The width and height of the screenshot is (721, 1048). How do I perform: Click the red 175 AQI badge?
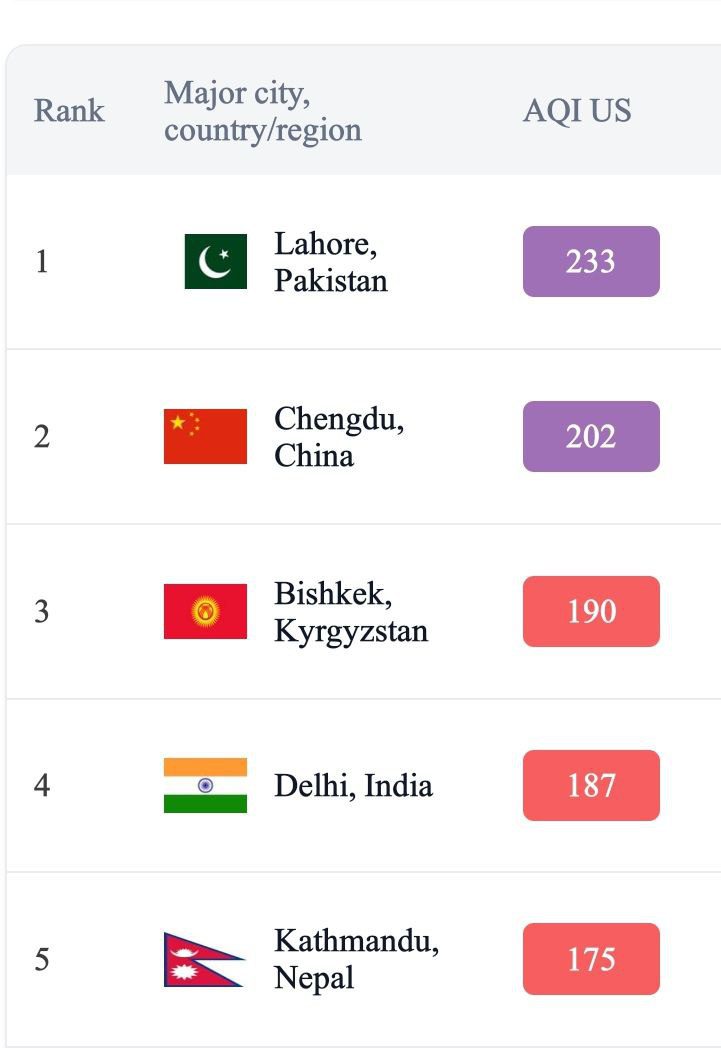click(591, 960)
